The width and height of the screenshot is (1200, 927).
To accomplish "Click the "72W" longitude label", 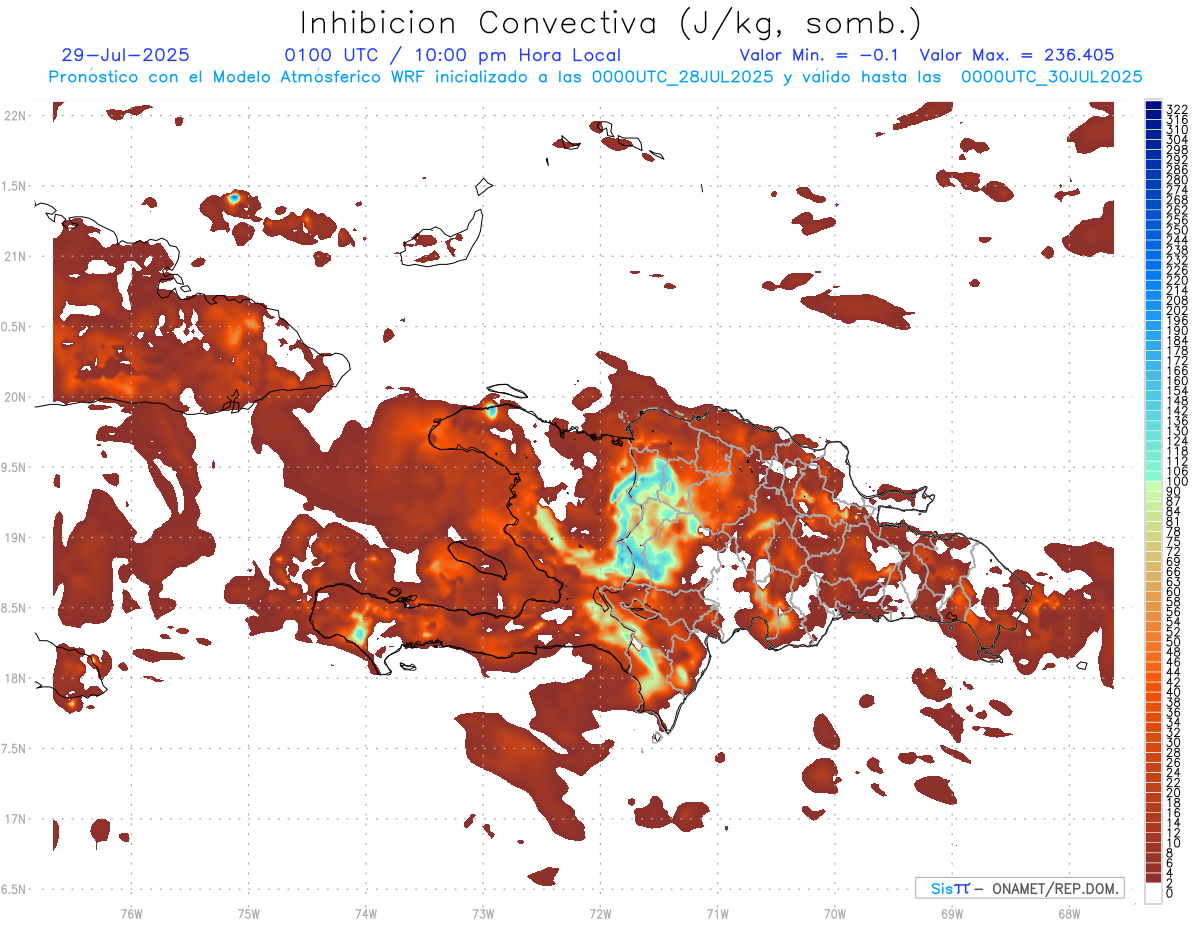I will coord(600,913).
